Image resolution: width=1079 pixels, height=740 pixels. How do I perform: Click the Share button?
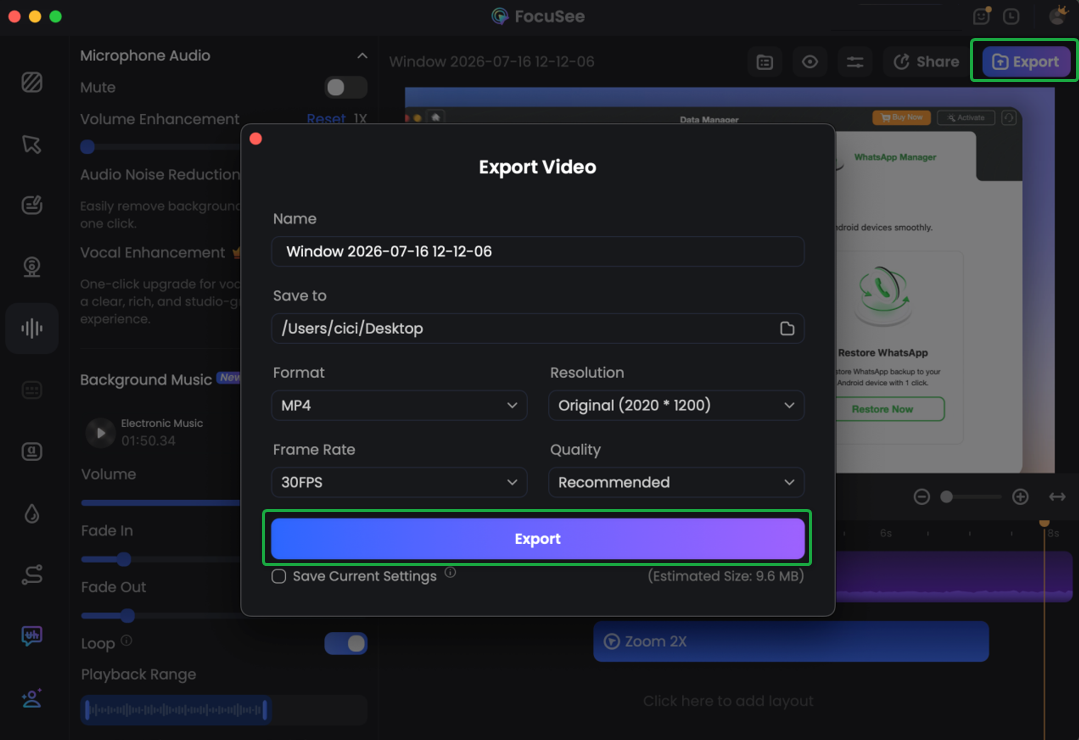[926, 62]
